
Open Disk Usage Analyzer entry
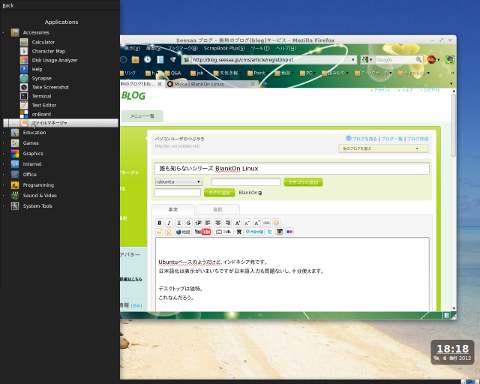(49, 60)
